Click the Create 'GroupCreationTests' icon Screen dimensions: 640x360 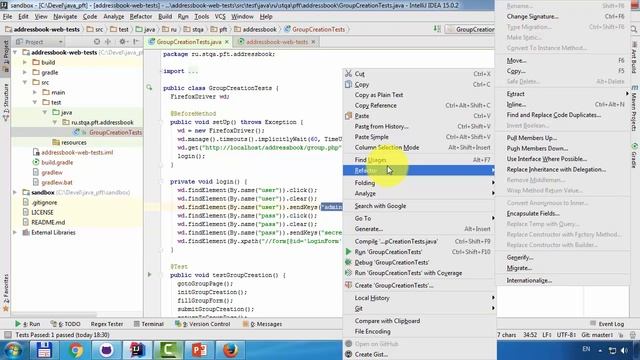point(348,285)
